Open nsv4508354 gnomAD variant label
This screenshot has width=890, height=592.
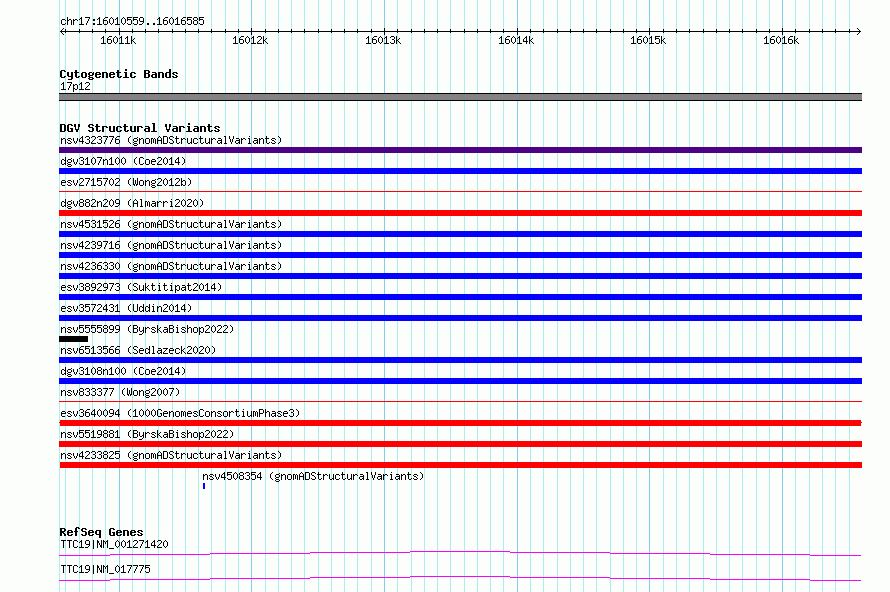click(313, 476)
